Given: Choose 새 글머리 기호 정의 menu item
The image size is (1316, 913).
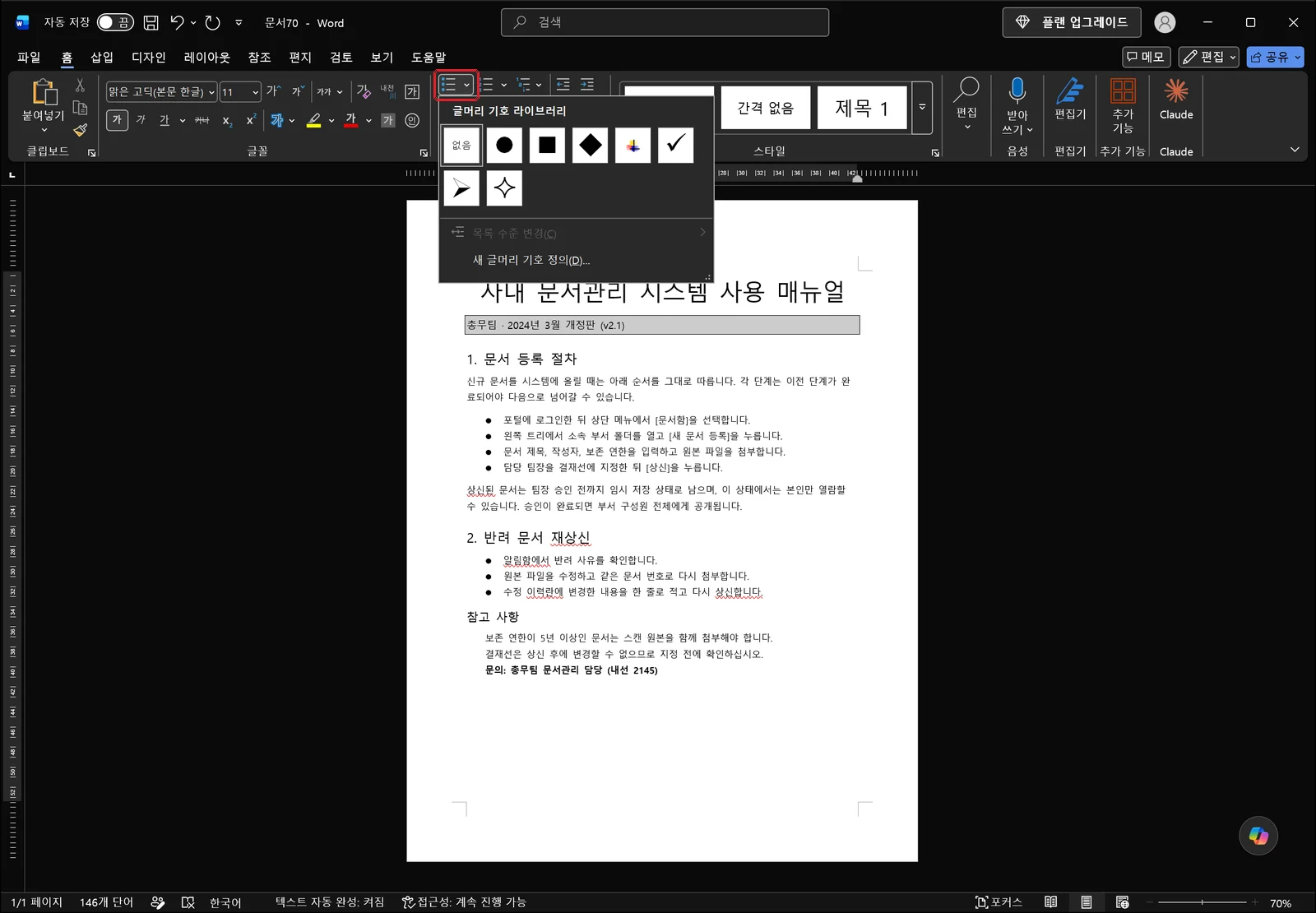Looking at the screenshot, I should coord(576,260).
